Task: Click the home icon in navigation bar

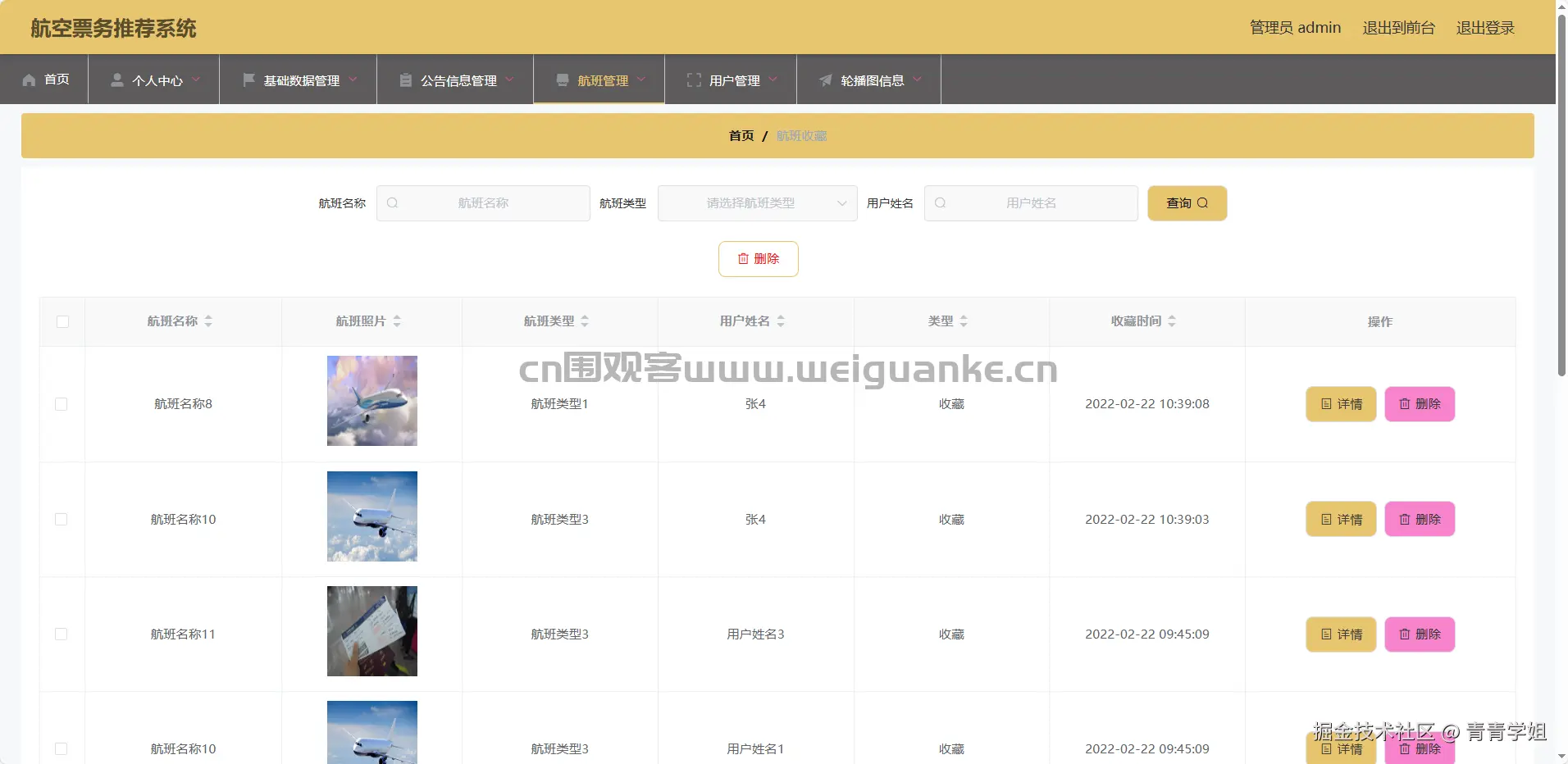Action: 29,80
